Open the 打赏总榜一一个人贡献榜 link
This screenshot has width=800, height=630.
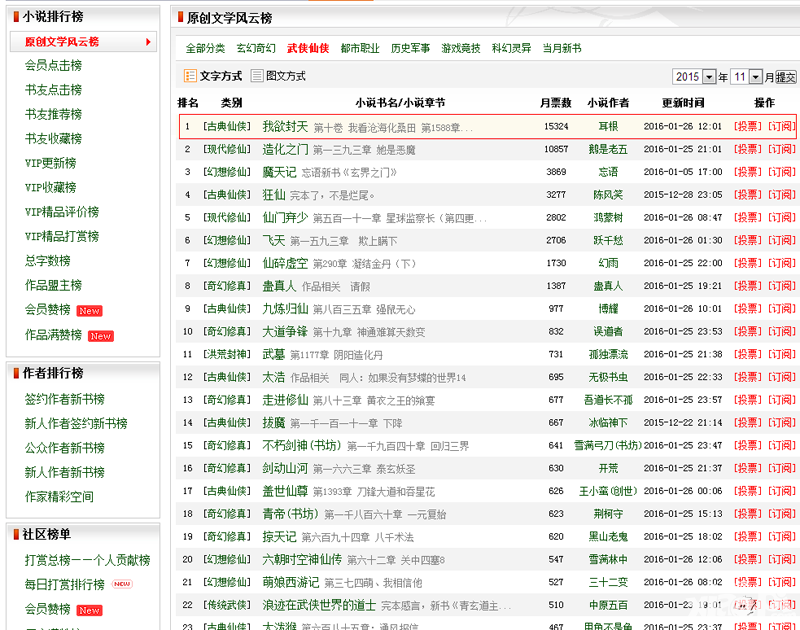pyautogui.click(x=87, y=560)
